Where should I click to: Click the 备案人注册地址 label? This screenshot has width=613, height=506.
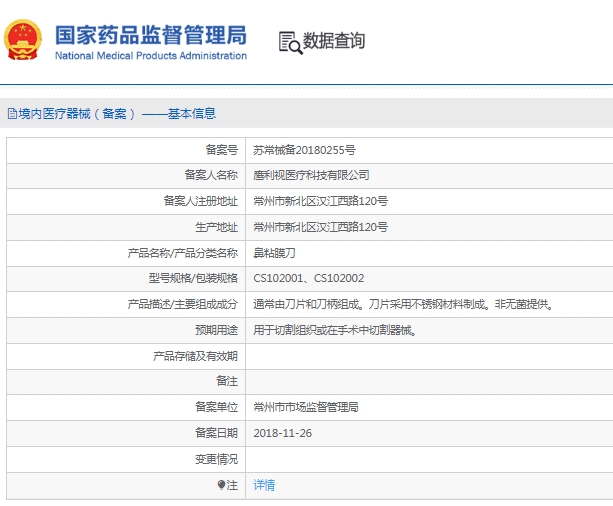tap(201, 201)
